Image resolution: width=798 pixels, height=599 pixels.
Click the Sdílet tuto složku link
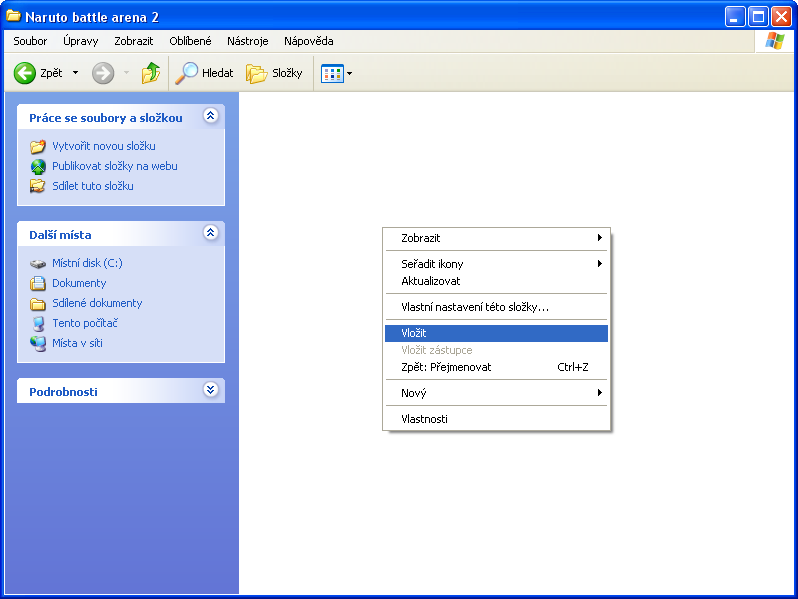93,186
